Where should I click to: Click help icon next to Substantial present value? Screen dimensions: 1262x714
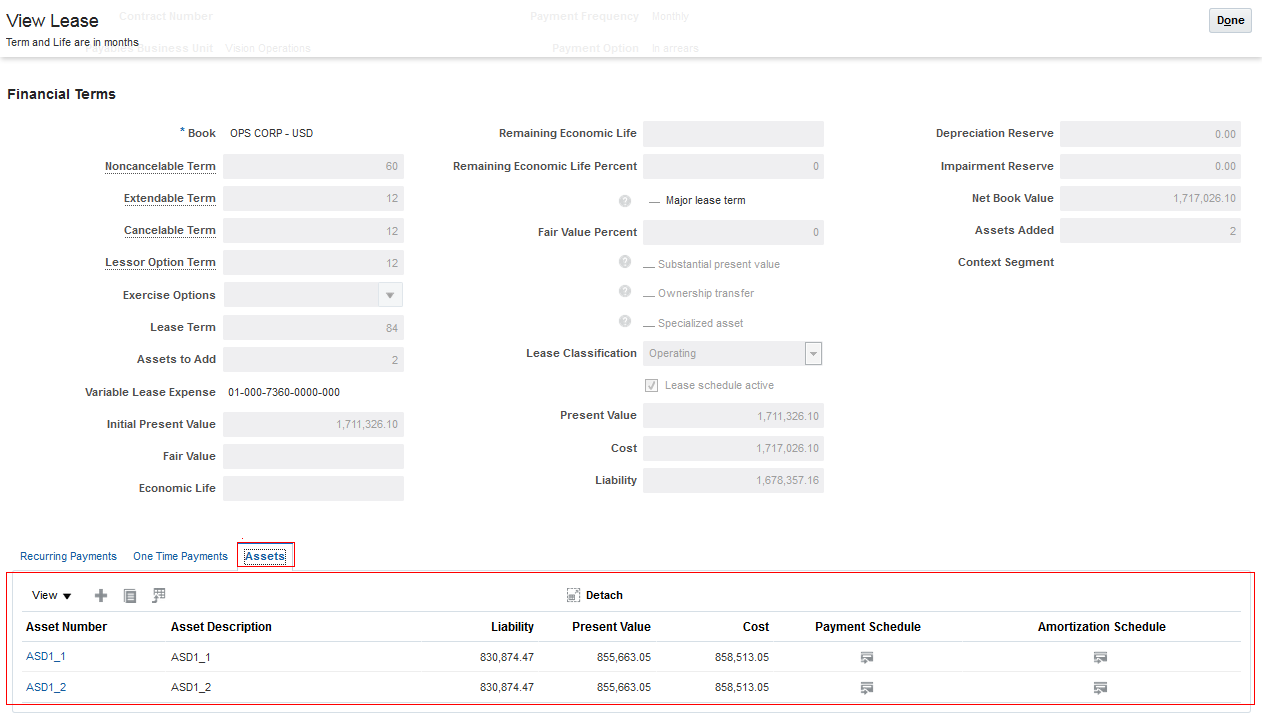click(x=625, y=262)
